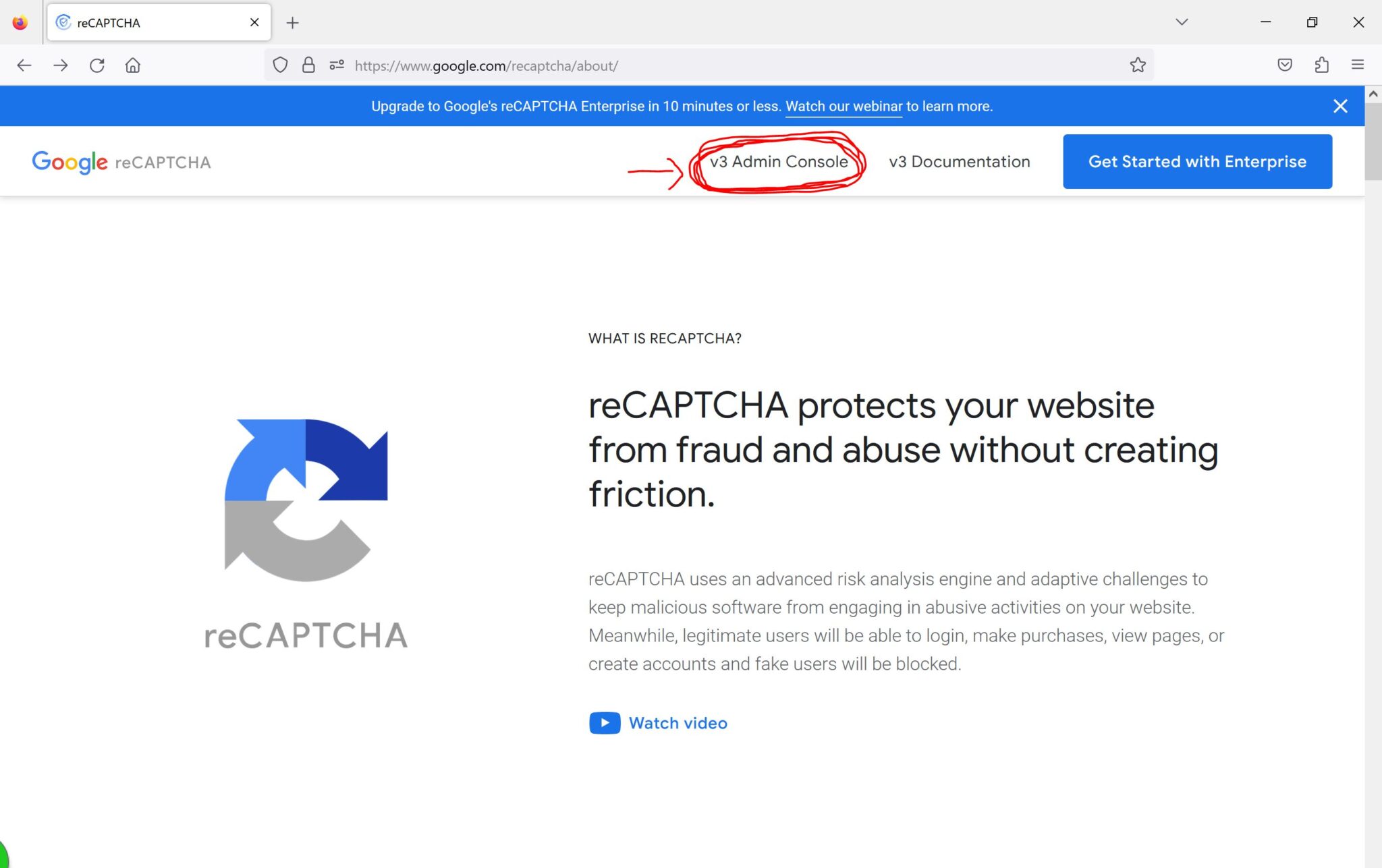Click the back navigation arrow
The height and width of the screenshot is (868, 1382).
[24, 65]
